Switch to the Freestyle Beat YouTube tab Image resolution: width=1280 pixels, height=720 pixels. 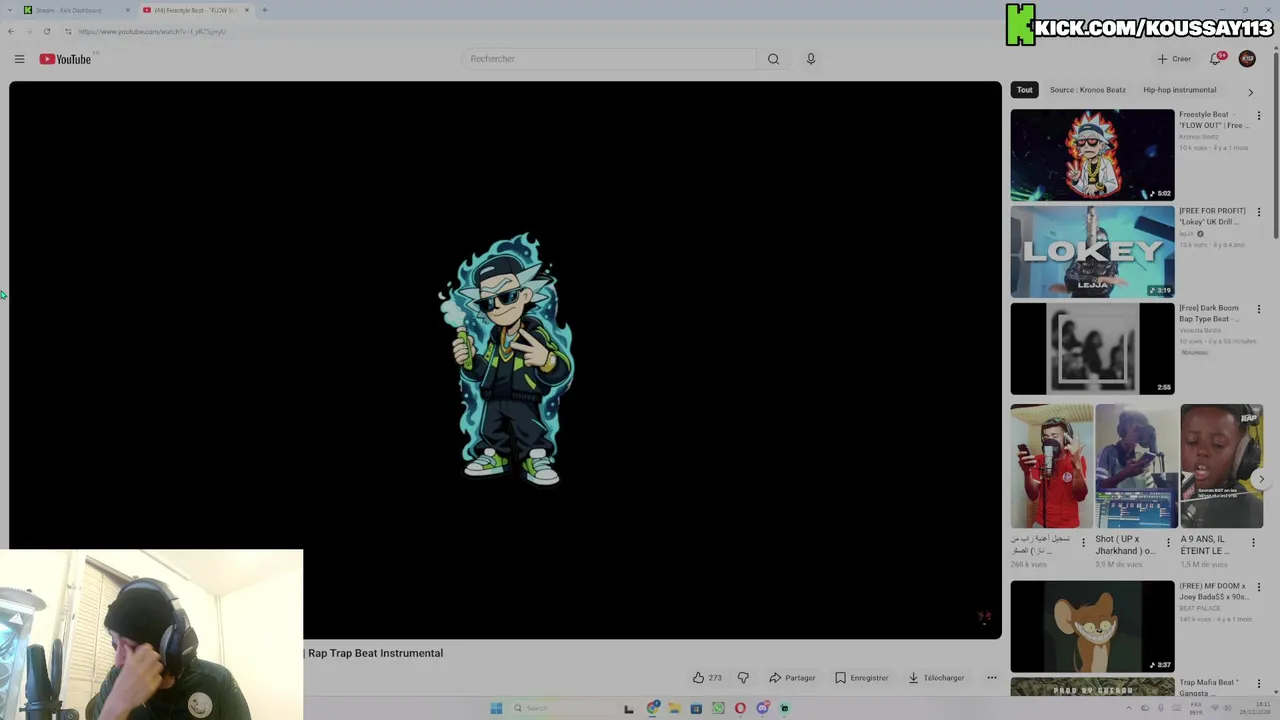point(196,10)
